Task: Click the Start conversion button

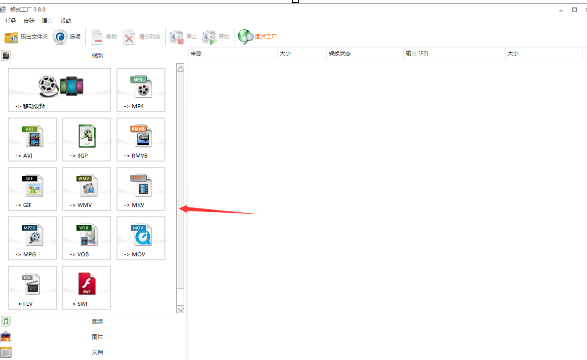Action: 215,37
